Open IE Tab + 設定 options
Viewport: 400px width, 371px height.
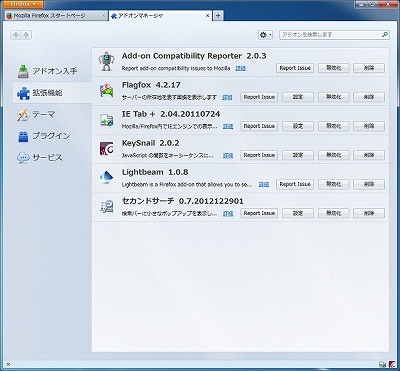coord(298,126)
